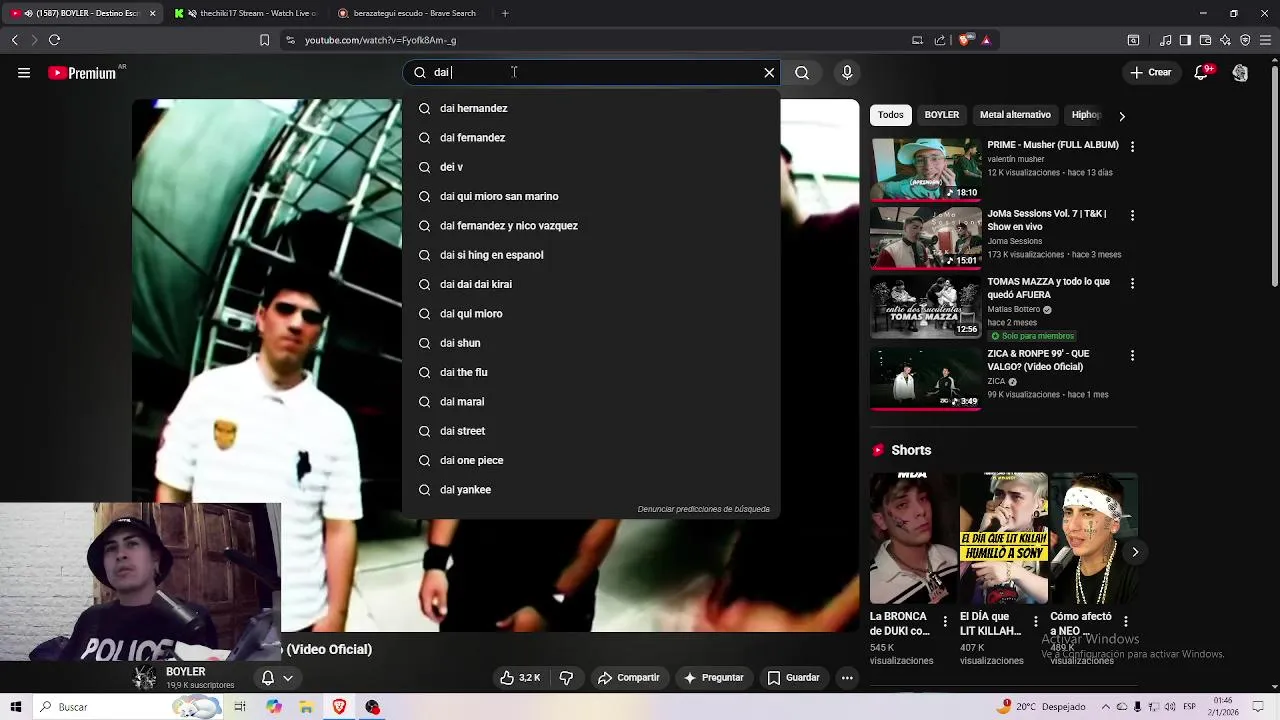Pick the 'dai marai' suggestion
Viewport: 1280px width, 720px height.
591,401
